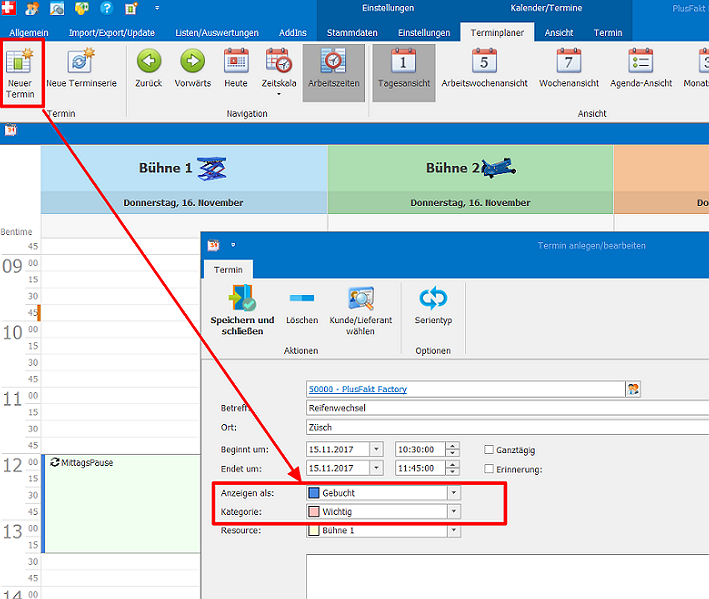Switch to Tagesansicht day view
The width and height of the screenshot is (709, 599).
tap(404, 72)
